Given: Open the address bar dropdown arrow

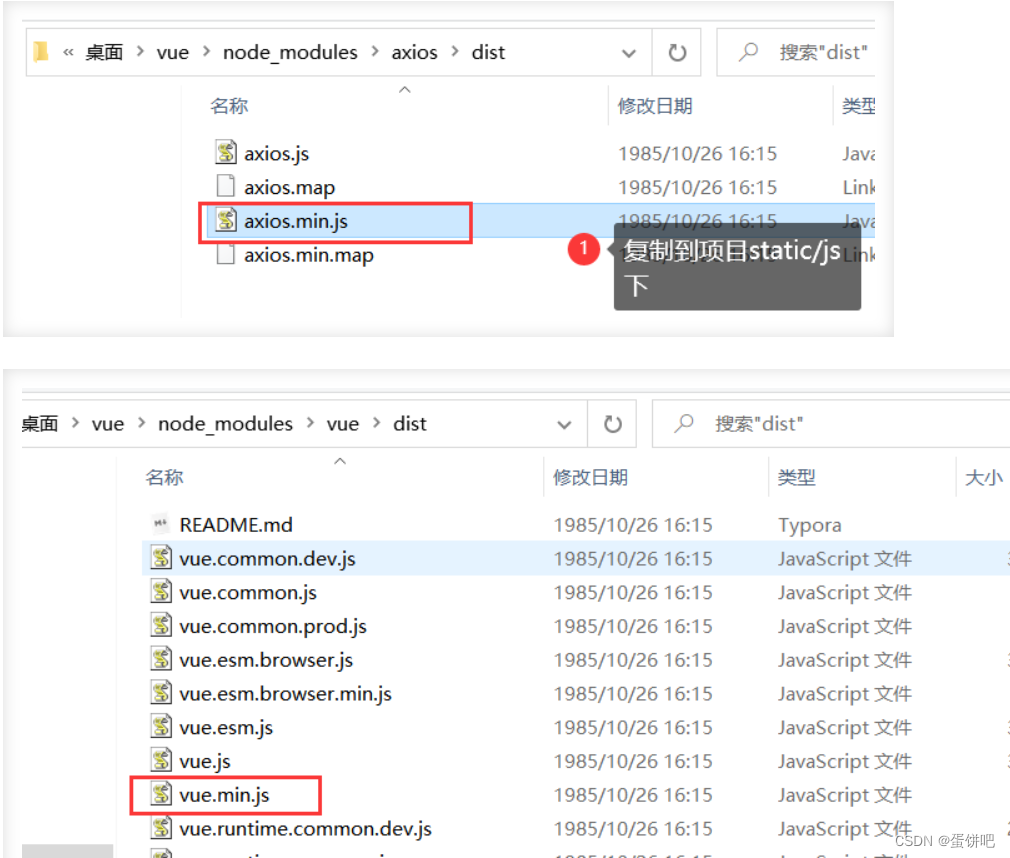Looking at the screenshot, I should [x=628, y=52].
